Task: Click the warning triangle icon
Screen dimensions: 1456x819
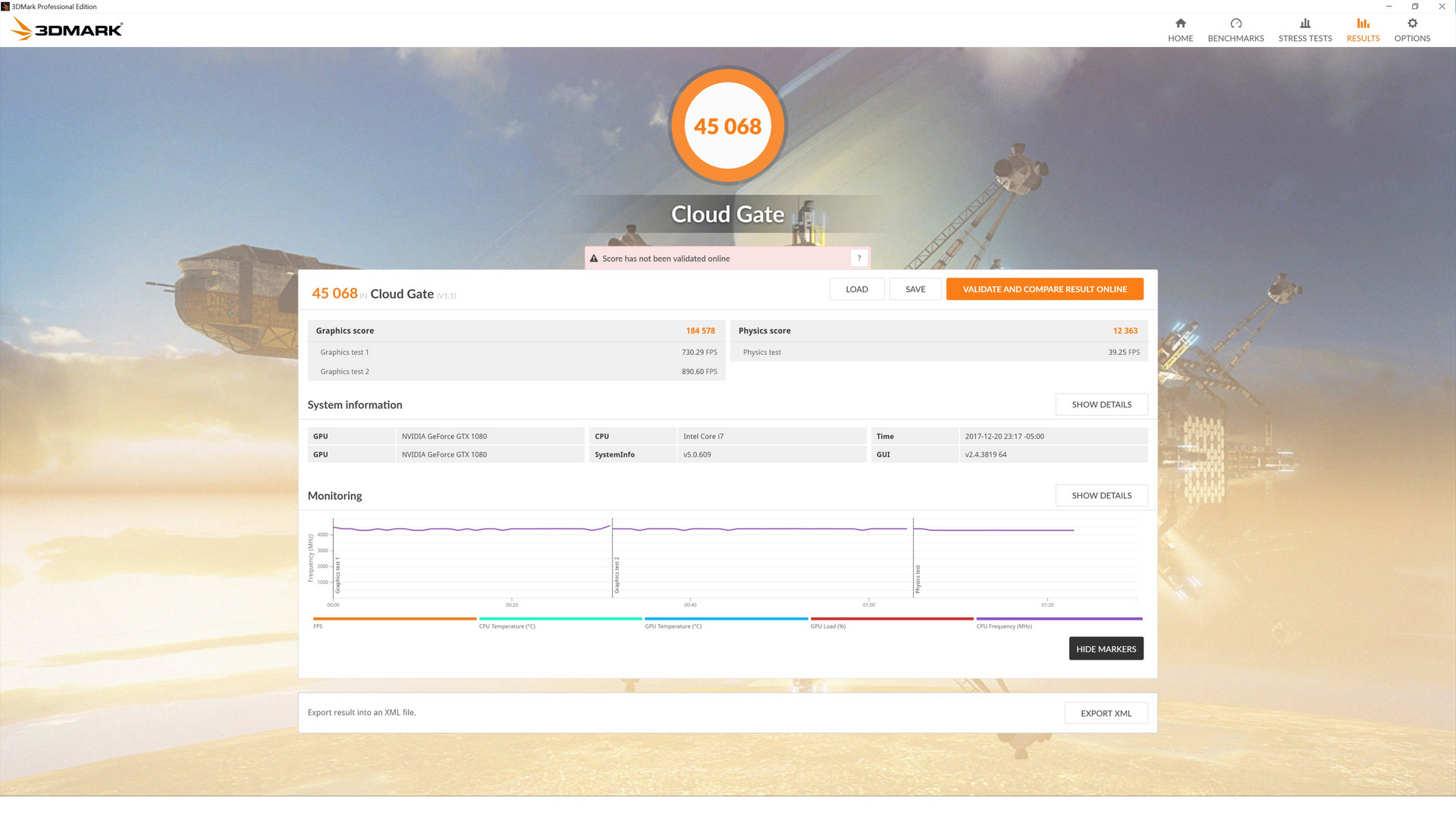Action: click(594, 259)
